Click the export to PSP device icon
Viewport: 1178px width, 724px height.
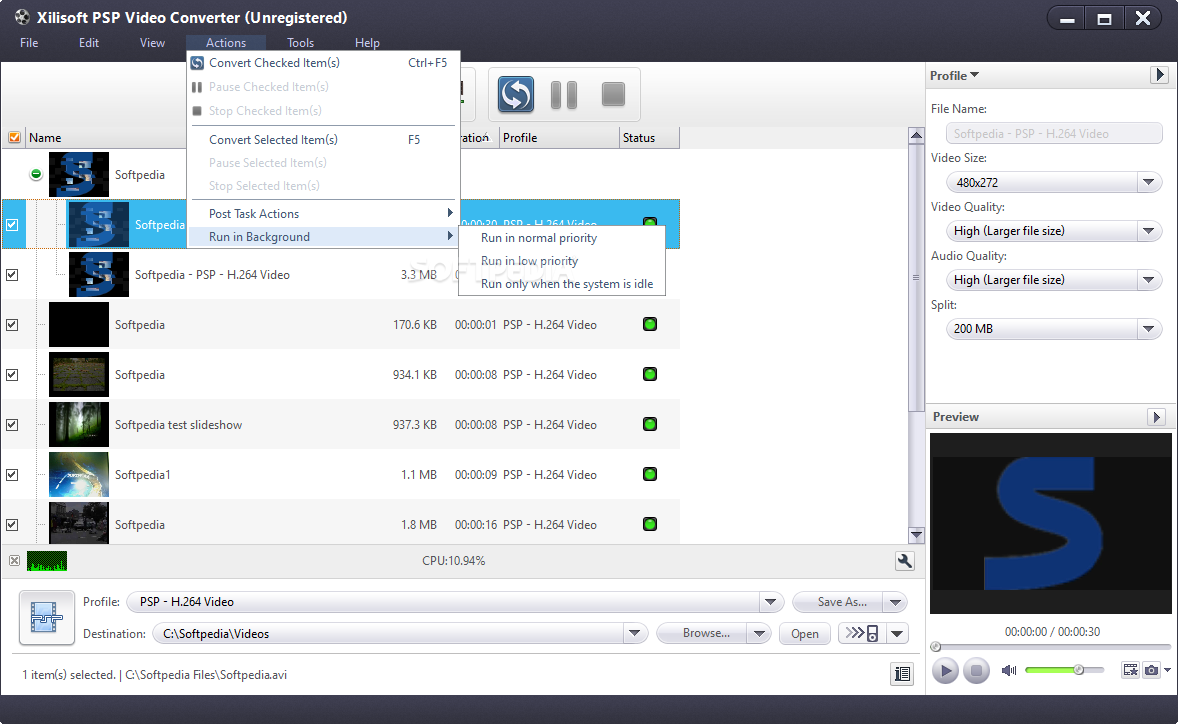[862, 633]
